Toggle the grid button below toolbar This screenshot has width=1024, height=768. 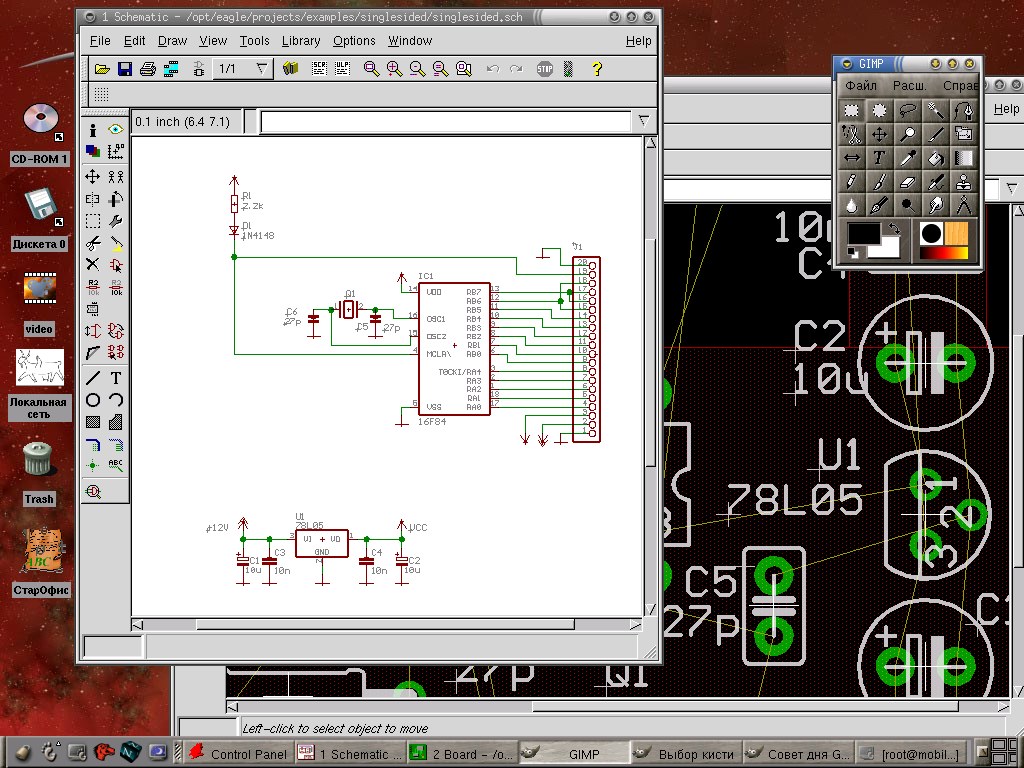point(101,94)
